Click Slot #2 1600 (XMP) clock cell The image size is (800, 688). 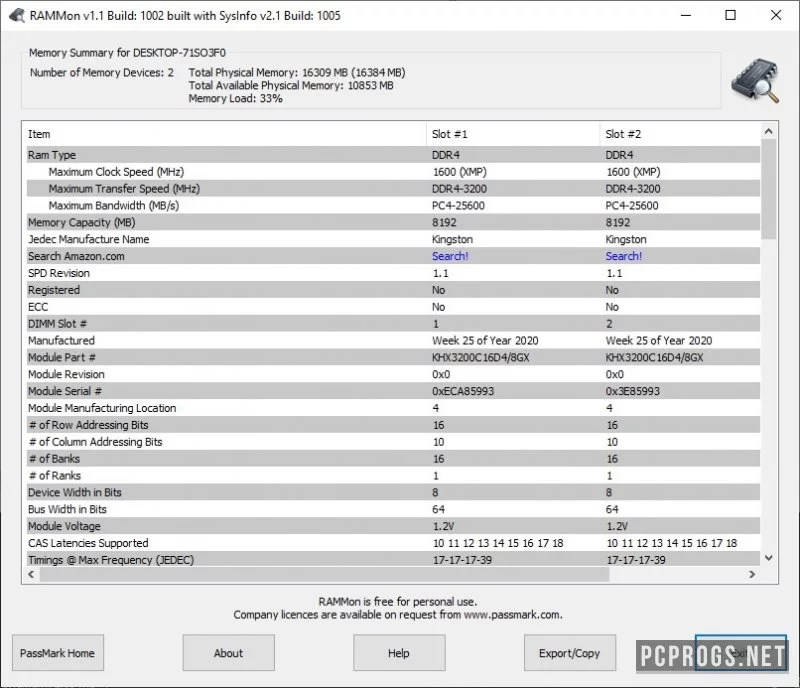pos(633,172)
